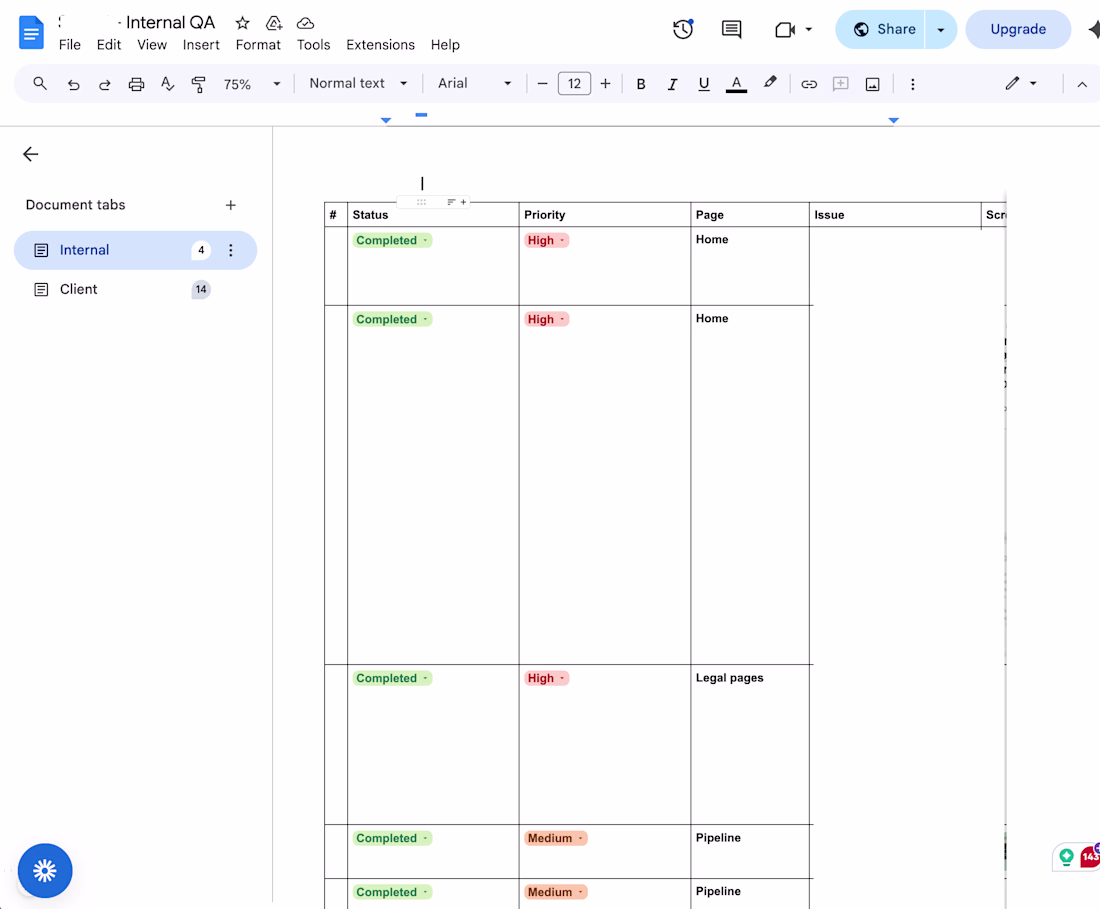This screenshot has width=1100, height=909.
Task: Show all comments icon
Action: pyautogui.click(x=732, y=29)
